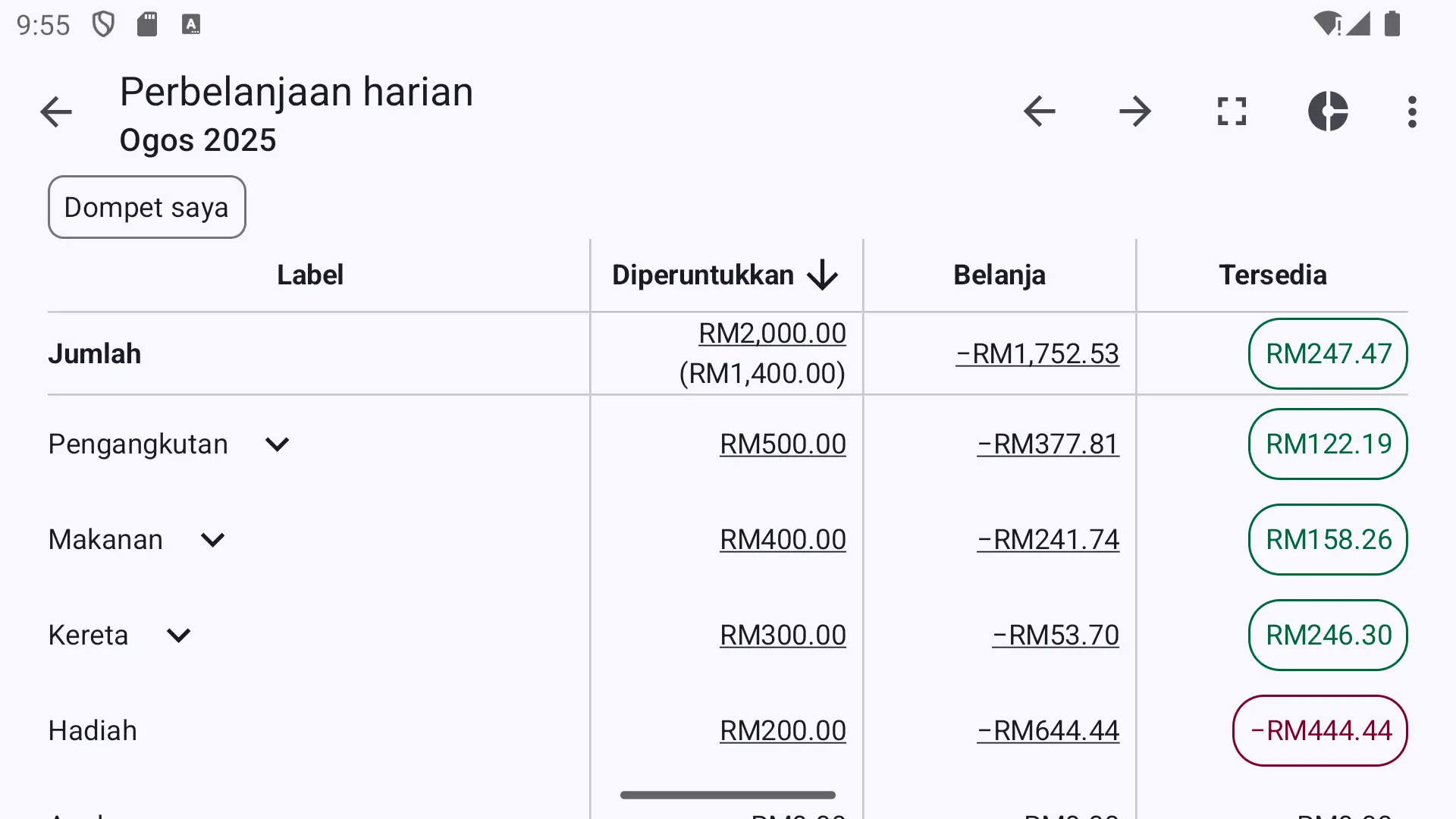Expand the Kereta category
This screenshot has height=819, width=1456.
click(x=178, y=635)
